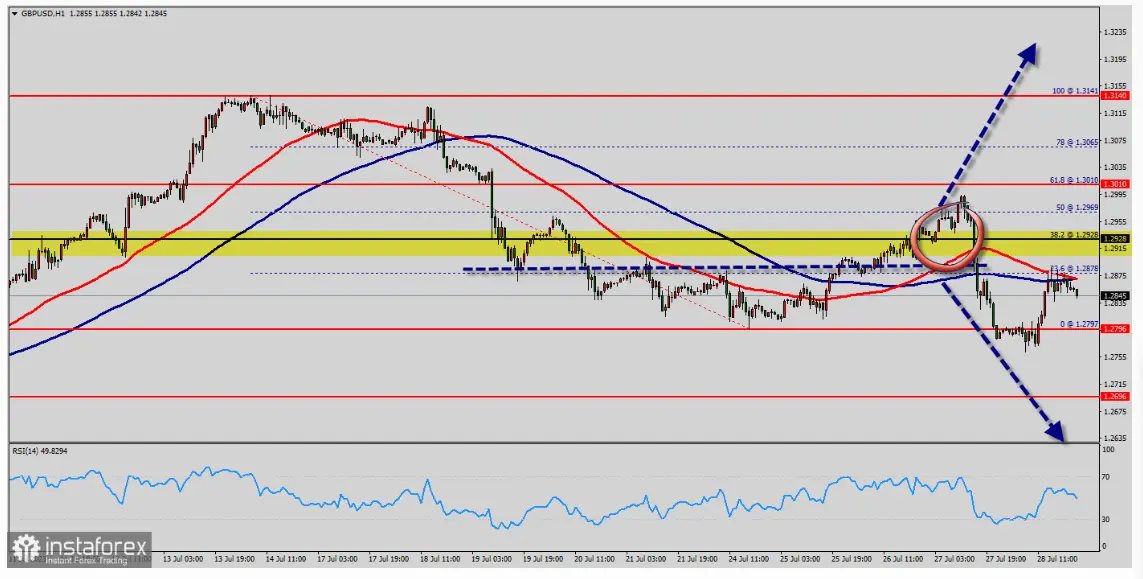Click the 1.2796 red price tag
Screen dimensions: 1143x579
[1119, 330]
